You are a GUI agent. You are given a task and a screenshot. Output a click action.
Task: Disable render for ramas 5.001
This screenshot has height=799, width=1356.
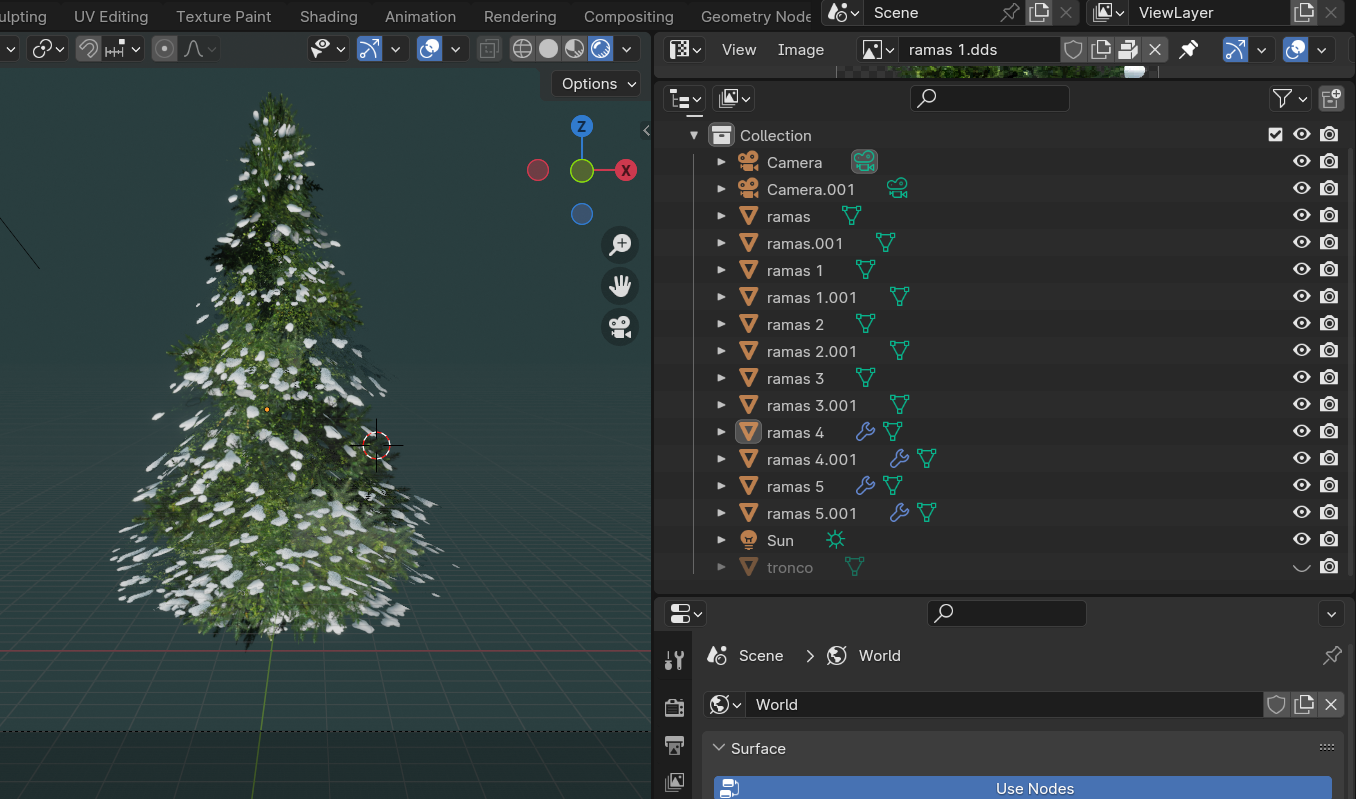pyautogui.click(x=1329, y=513)
